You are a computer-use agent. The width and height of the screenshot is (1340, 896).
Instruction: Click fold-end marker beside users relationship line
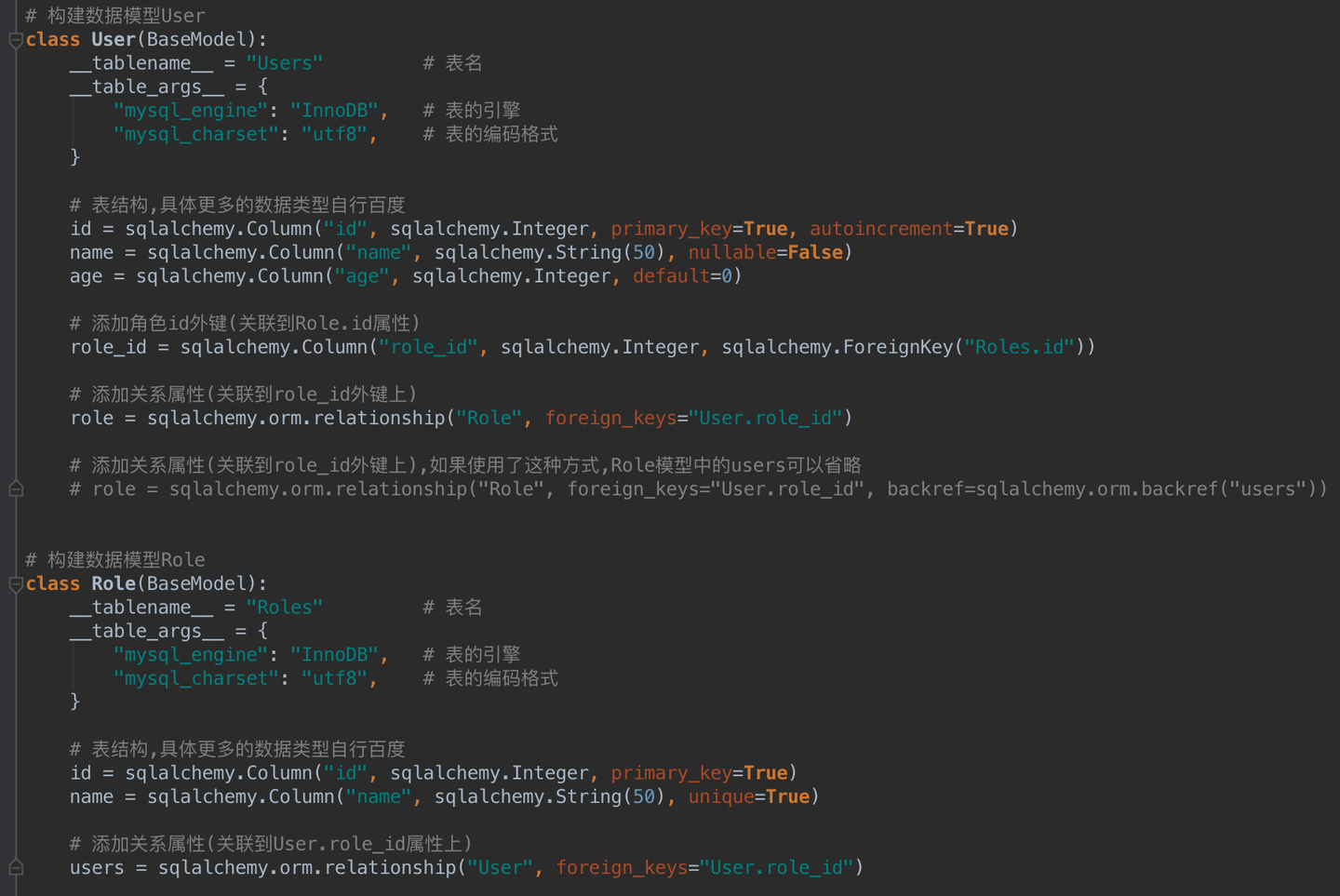point(16,867)
